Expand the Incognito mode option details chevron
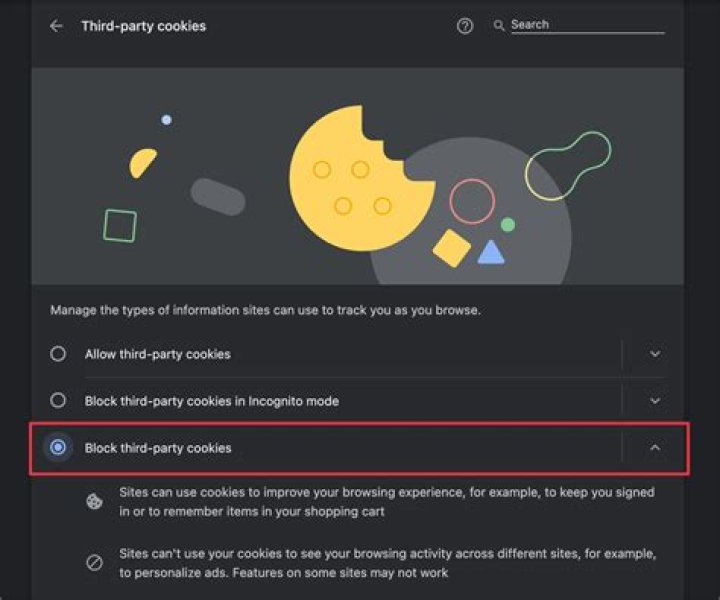 [655, 401]
